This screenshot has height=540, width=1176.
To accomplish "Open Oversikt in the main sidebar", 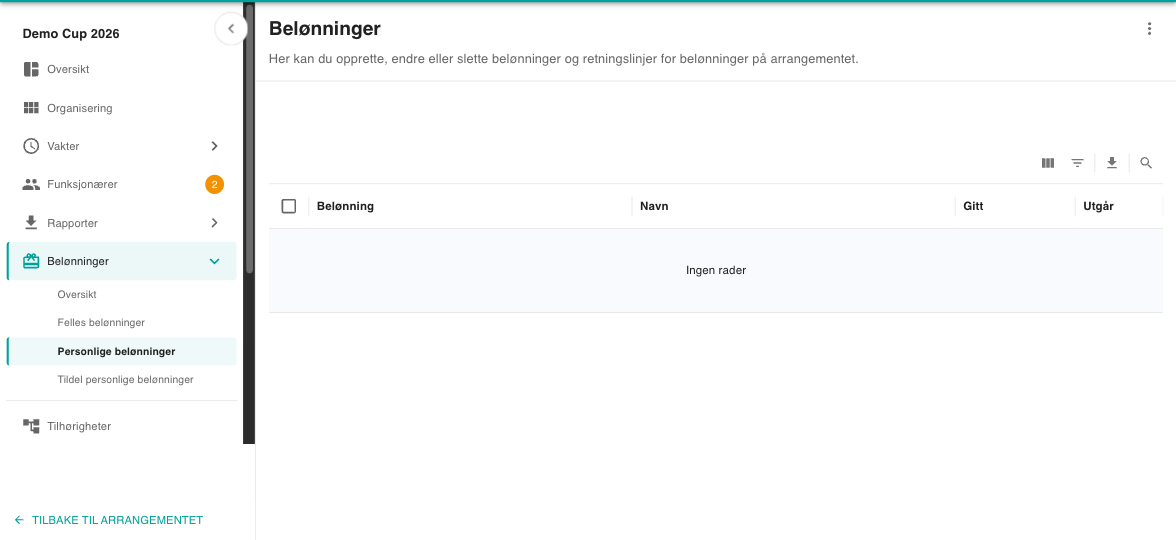I will [122, 70].
